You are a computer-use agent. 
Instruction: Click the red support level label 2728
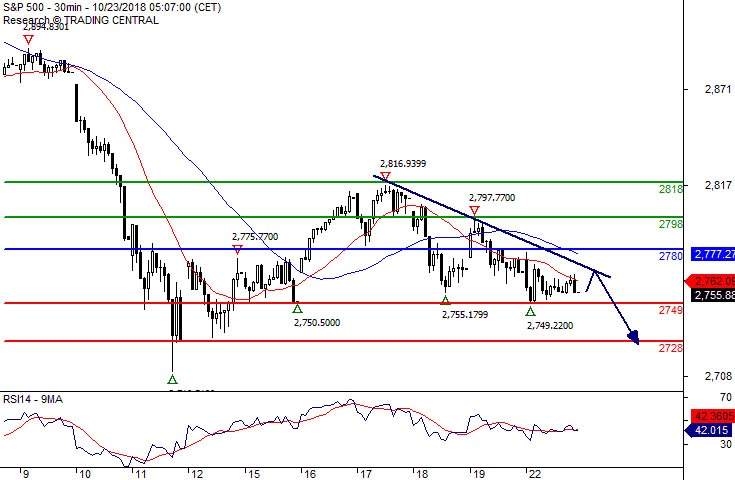click(x=671, y=348)
